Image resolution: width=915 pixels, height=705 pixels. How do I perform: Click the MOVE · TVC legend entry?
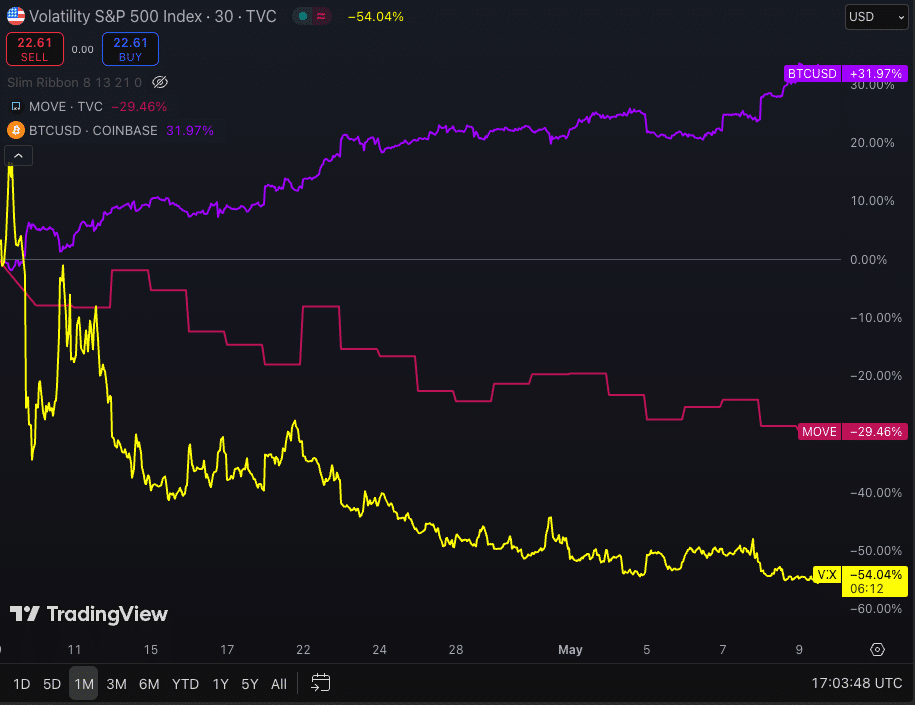pyautogui.click(x=66, y=106)
